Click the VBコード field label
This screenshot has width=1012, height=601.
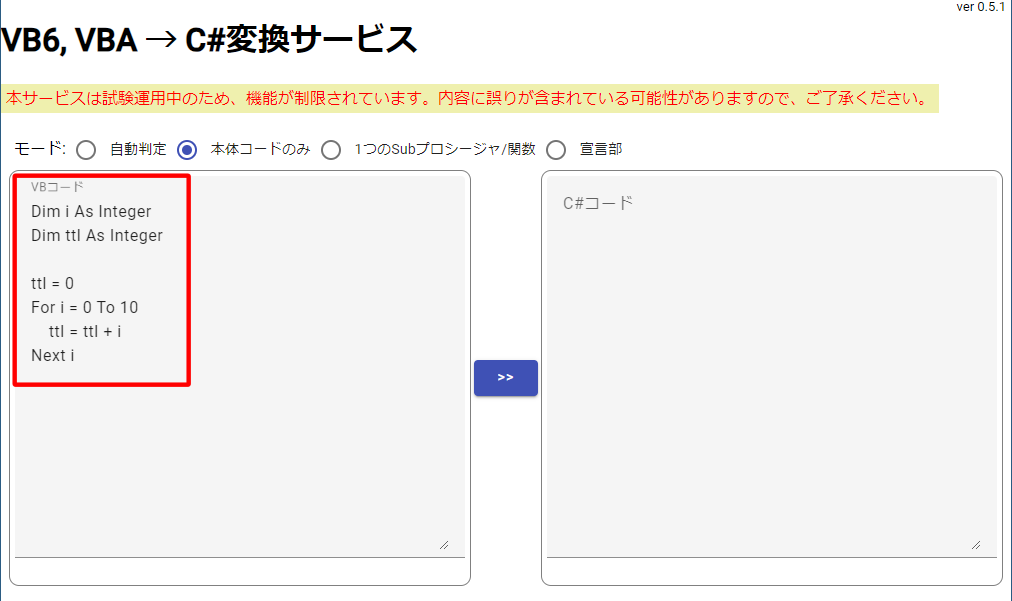(57, 187)
